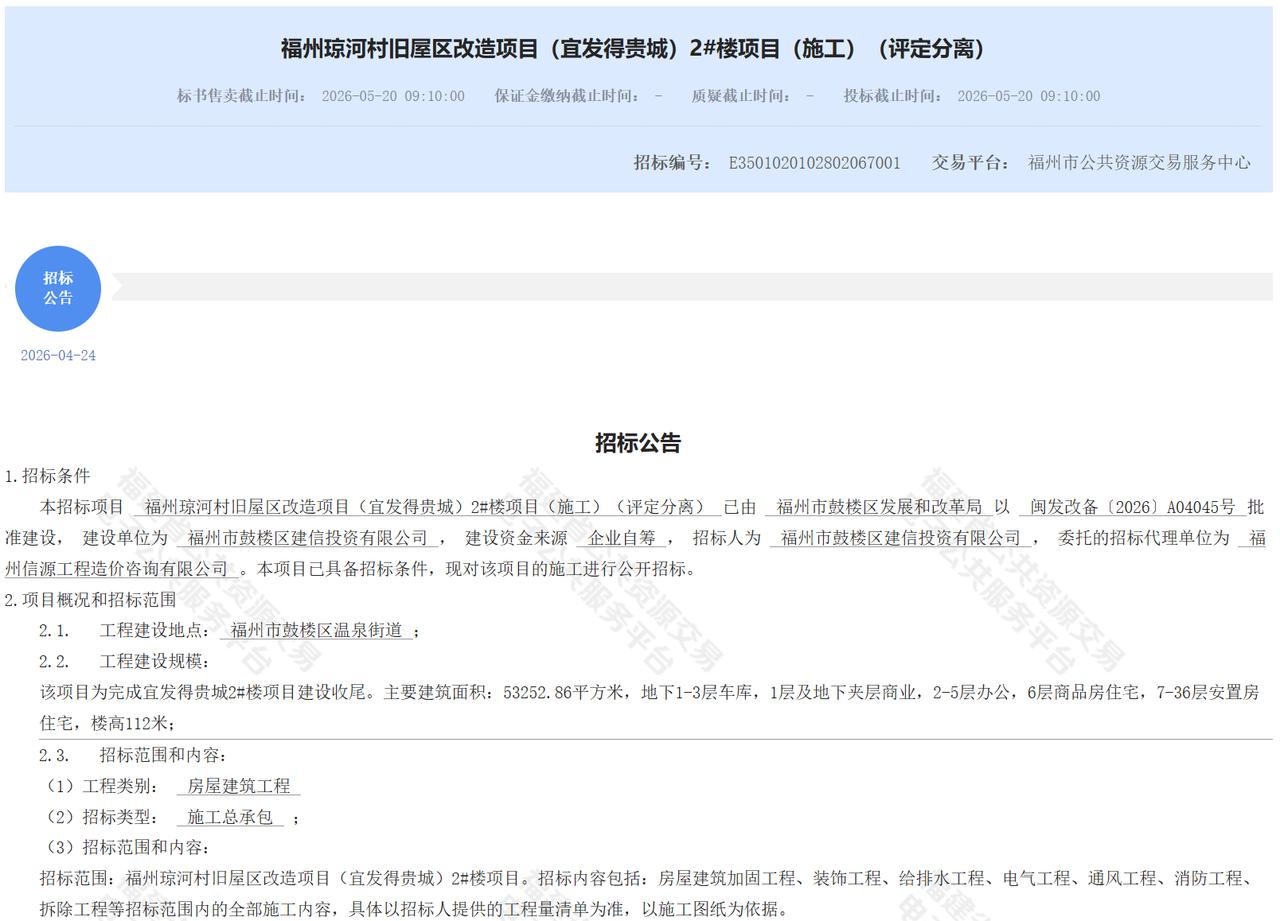Click the blue 招标公告 circle step marker
This screenshot has height=921, width=1280.
(58, 288)
